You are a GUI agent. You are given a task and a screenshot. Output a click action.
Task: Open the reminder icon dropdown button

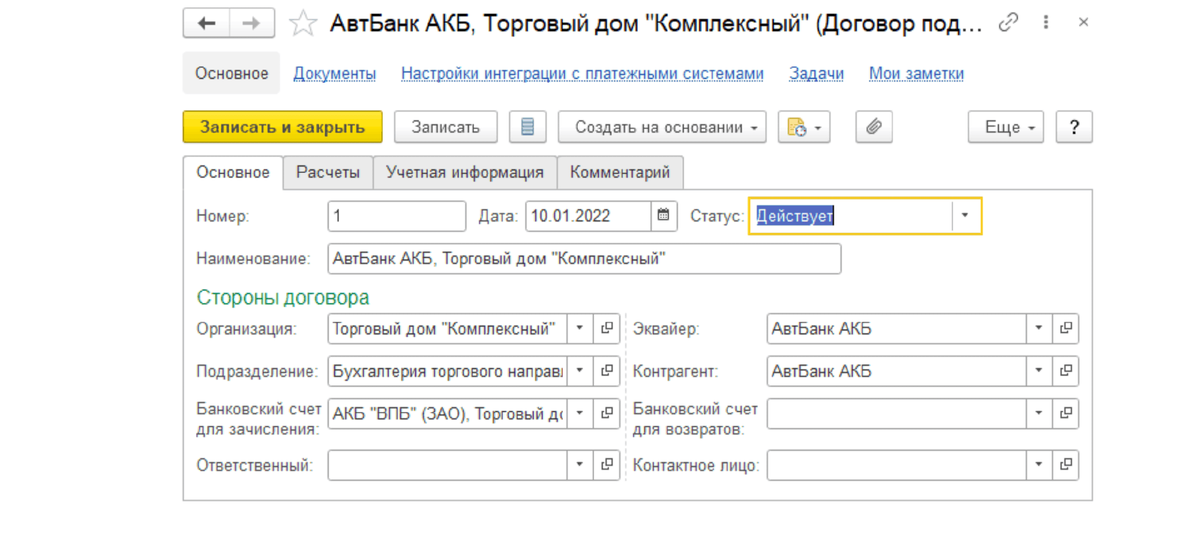804,127
